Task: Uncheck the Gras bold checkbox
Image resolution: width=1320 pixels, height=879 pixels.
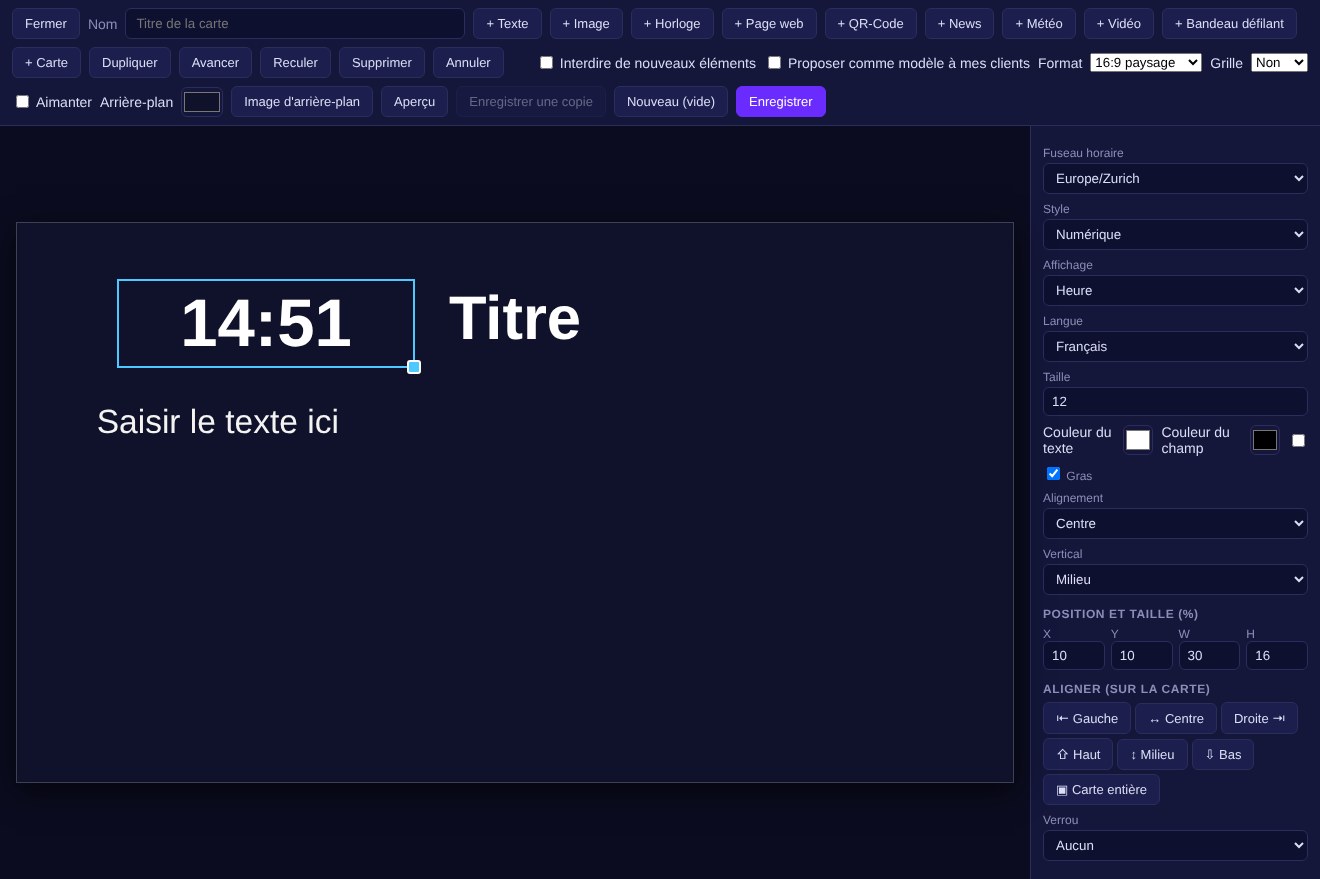Action: [1053, 474]
